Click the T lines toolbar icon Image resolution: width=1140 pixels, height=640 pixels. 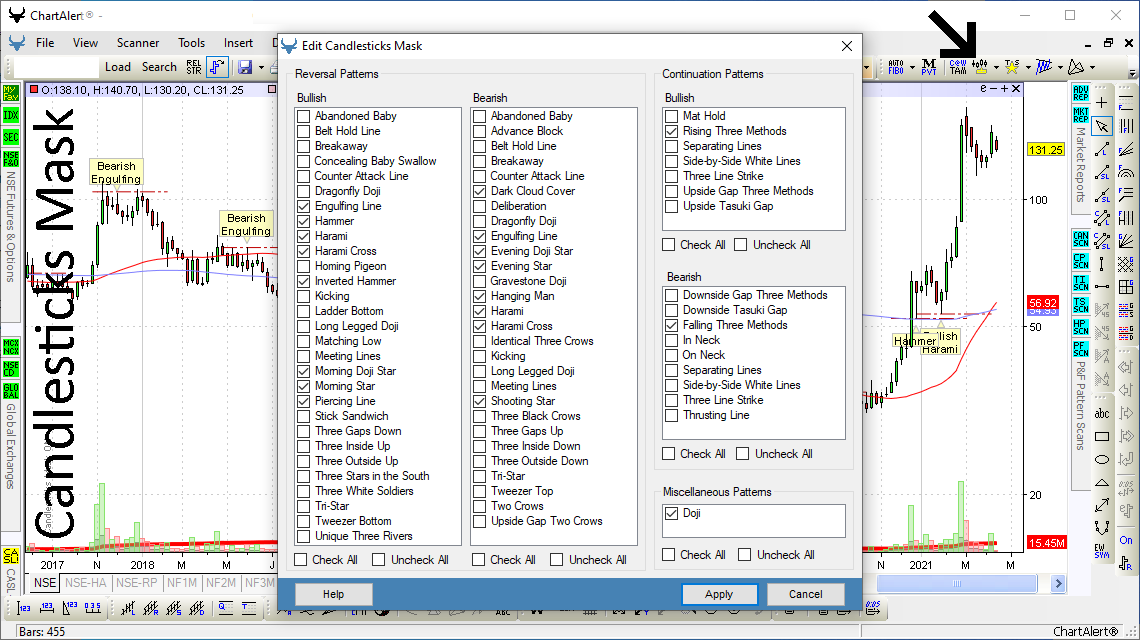pyautogui.click(x=249, y=608)
